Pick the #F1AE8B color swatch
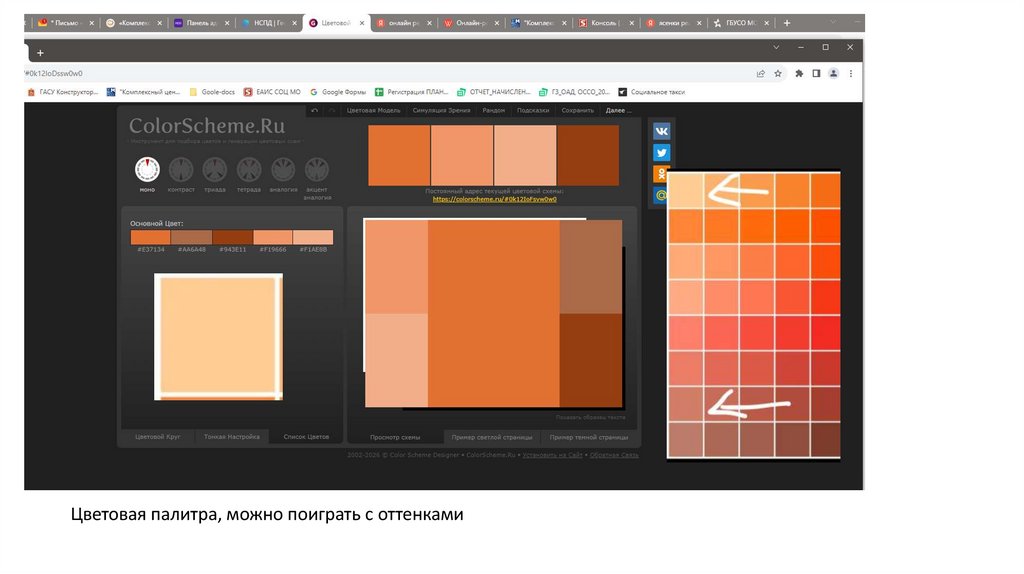The image size is (1024, 574). 313,237
